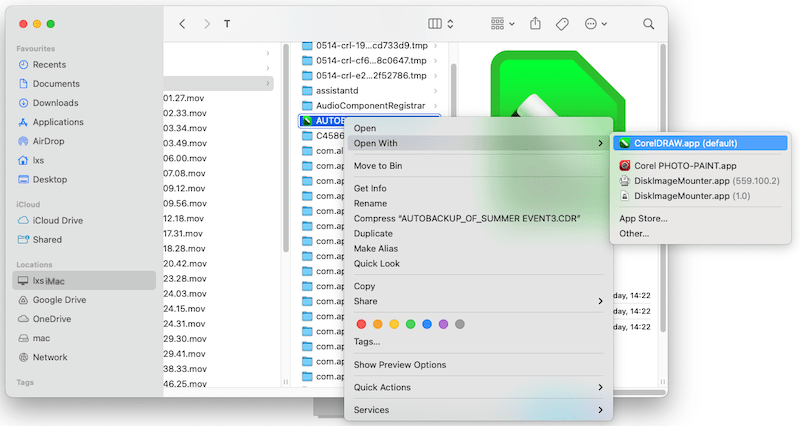This screenshot has height=426, width=800.
Task: Click the Back navigation arrow
Action: pos(182,23)
